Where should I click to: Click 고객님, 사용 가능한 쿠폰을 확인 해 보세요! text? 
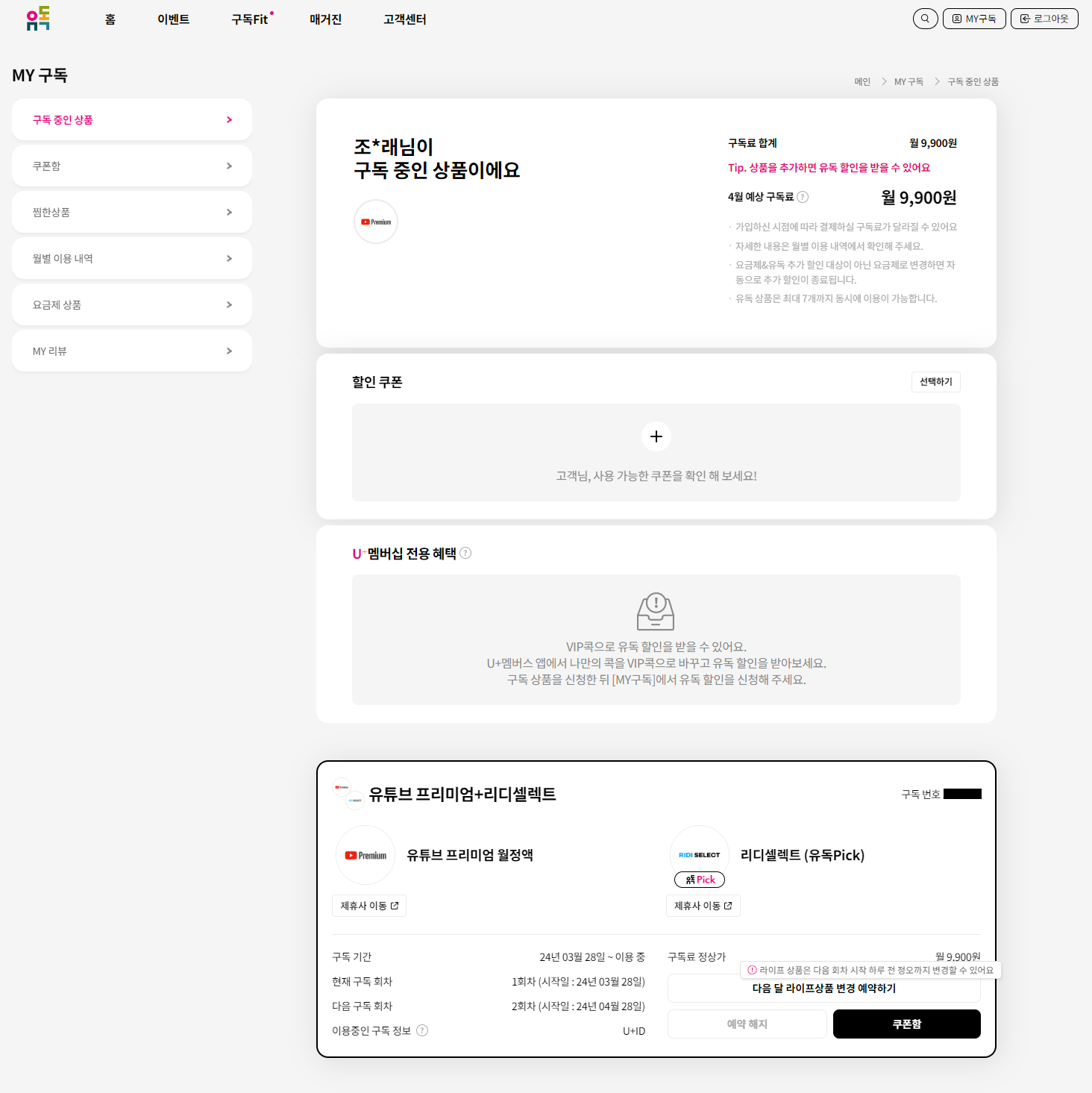pyautogui.click(x=656, y=476)
